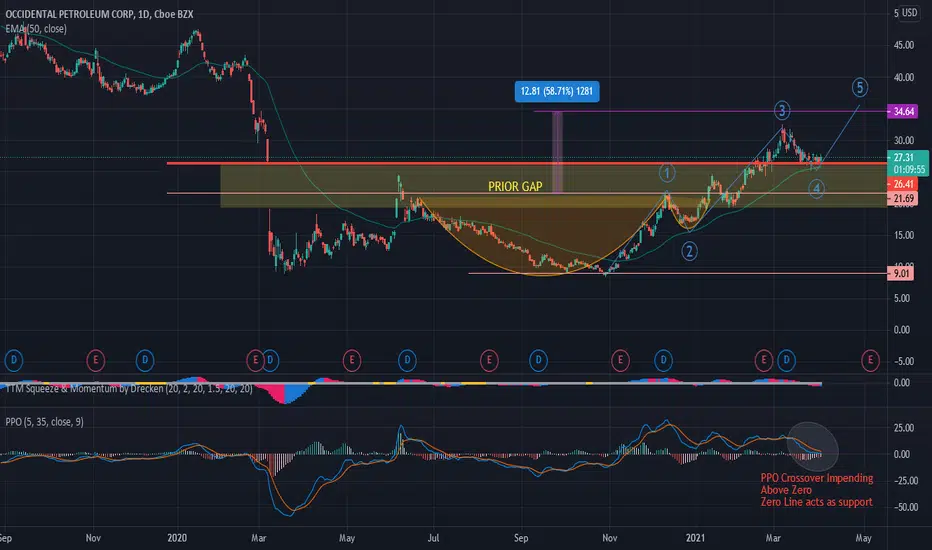The image size is (932, 550).
Task: Click the dividend marker for Mar 2020
Action: pos(270,360)
